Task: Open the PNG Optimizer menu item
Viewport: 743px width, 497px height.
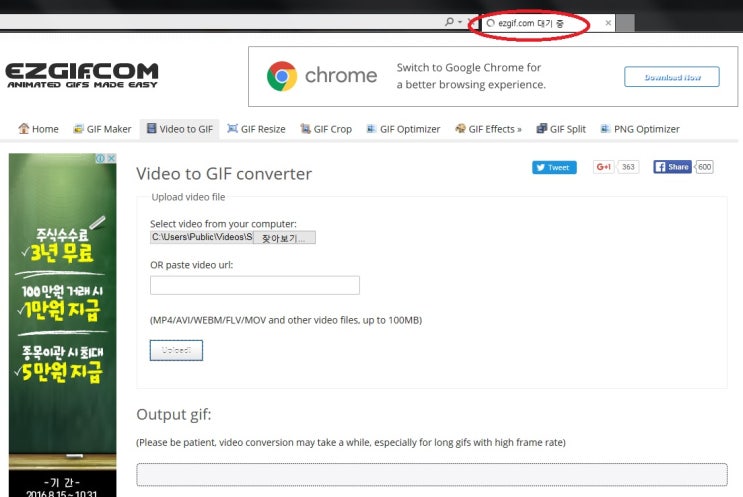Action: 640,129
